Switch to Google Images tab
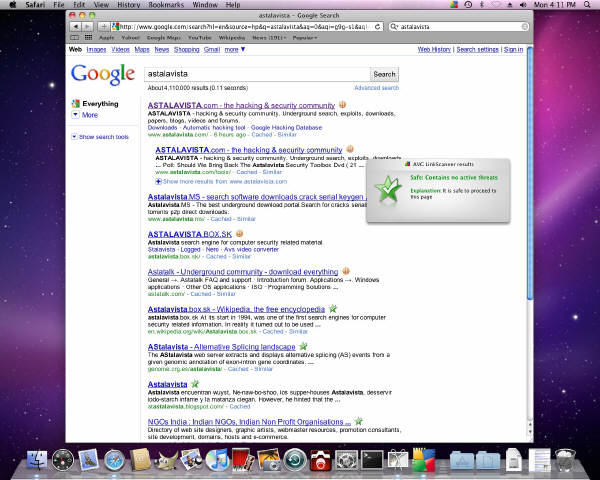Image resolution: width=600 pixels, height=480 pixels. 96,49
